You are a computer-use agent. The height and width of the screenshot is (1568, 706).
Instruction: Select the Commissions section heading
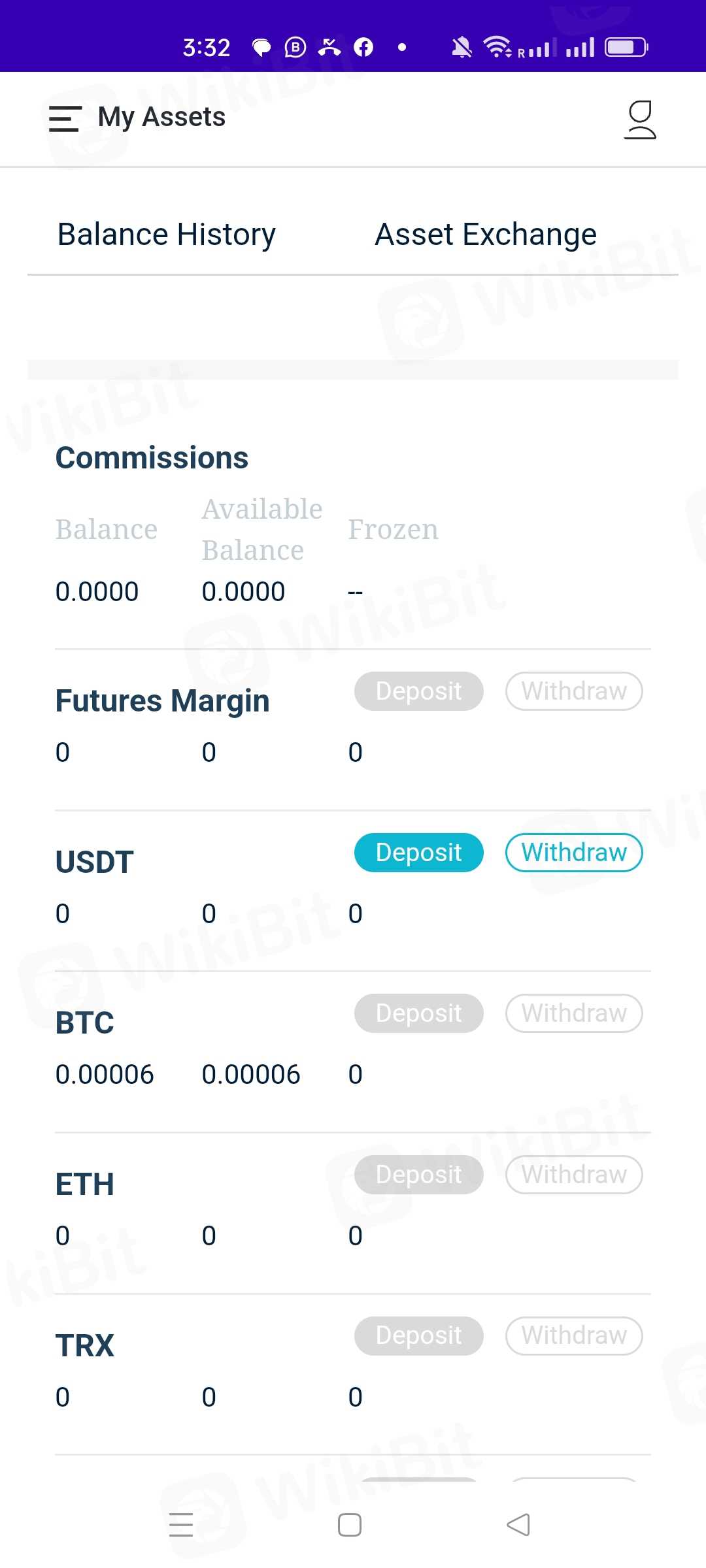(x=152, y=458)
